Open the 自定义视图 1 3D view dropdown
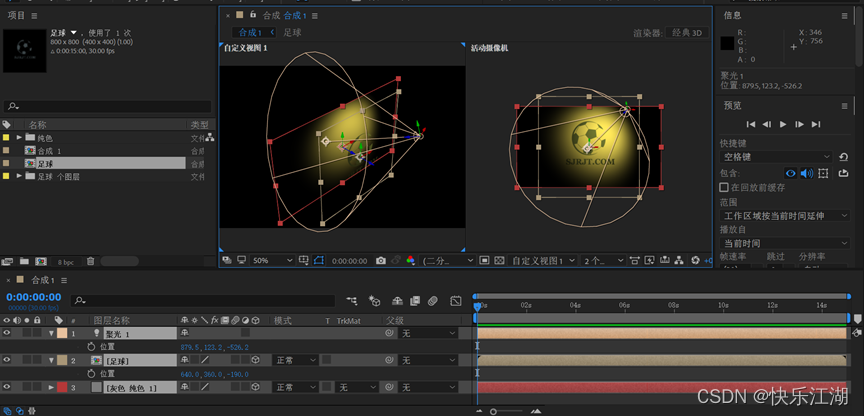Image resolution: width=864 pixels, height=416 pixels. (543, 261)
